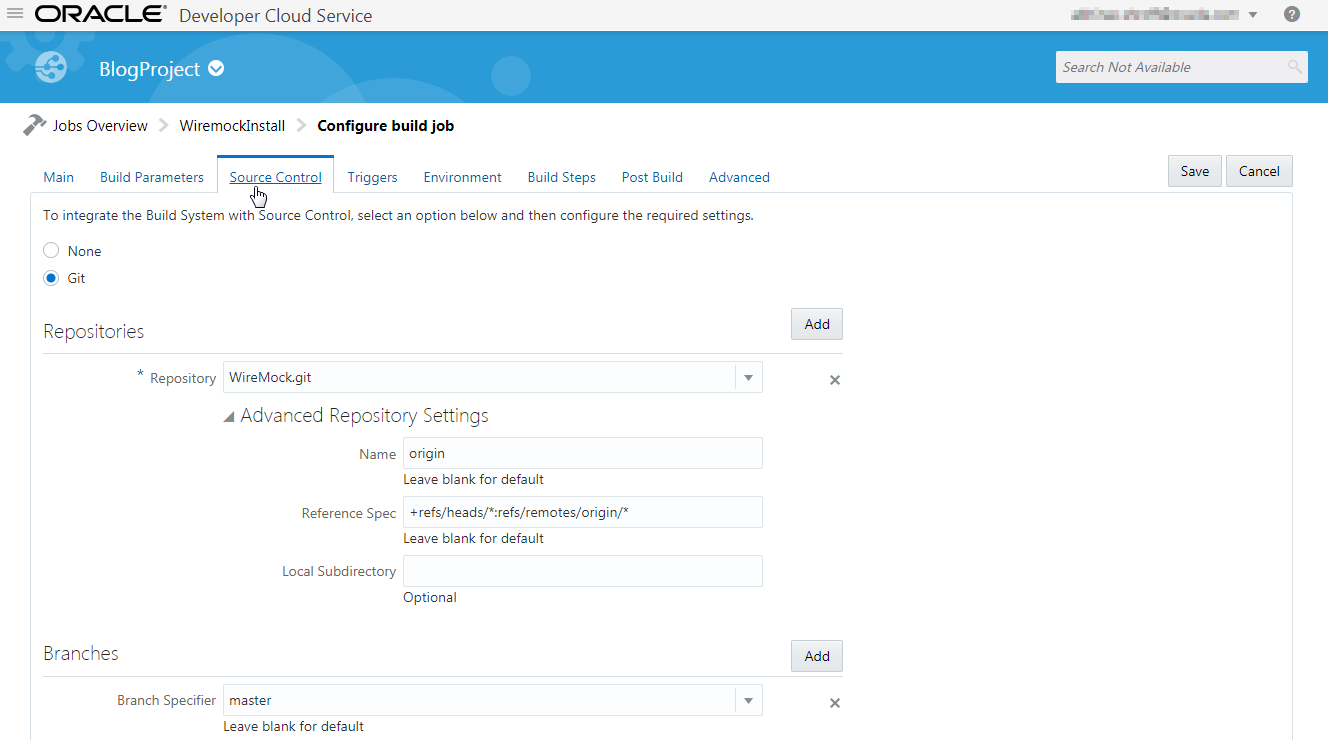Go to the Build Steps tab
The image size is (1328, 740).
point(562,177)
